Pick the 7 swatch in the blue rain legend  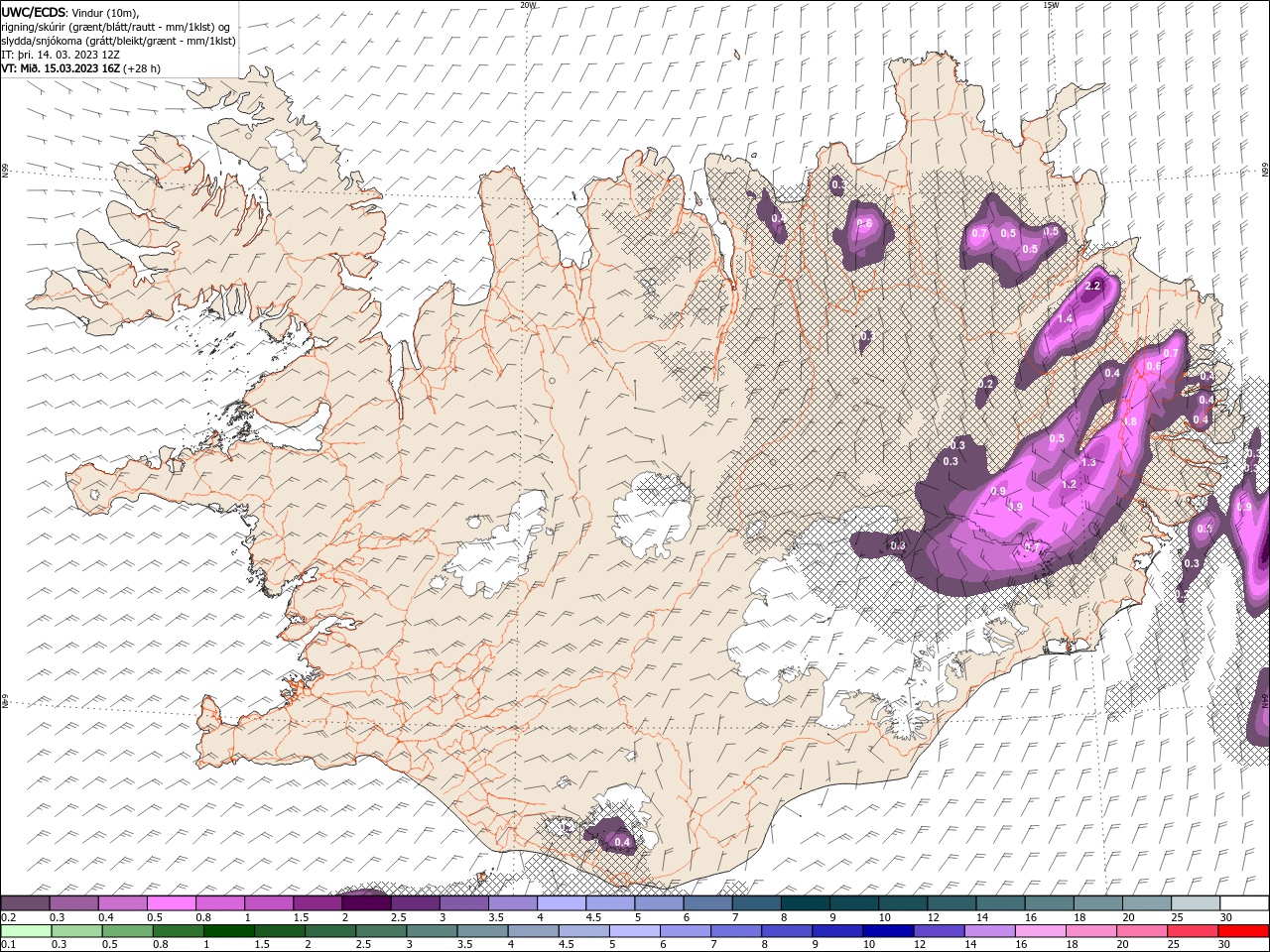point(736,931)
